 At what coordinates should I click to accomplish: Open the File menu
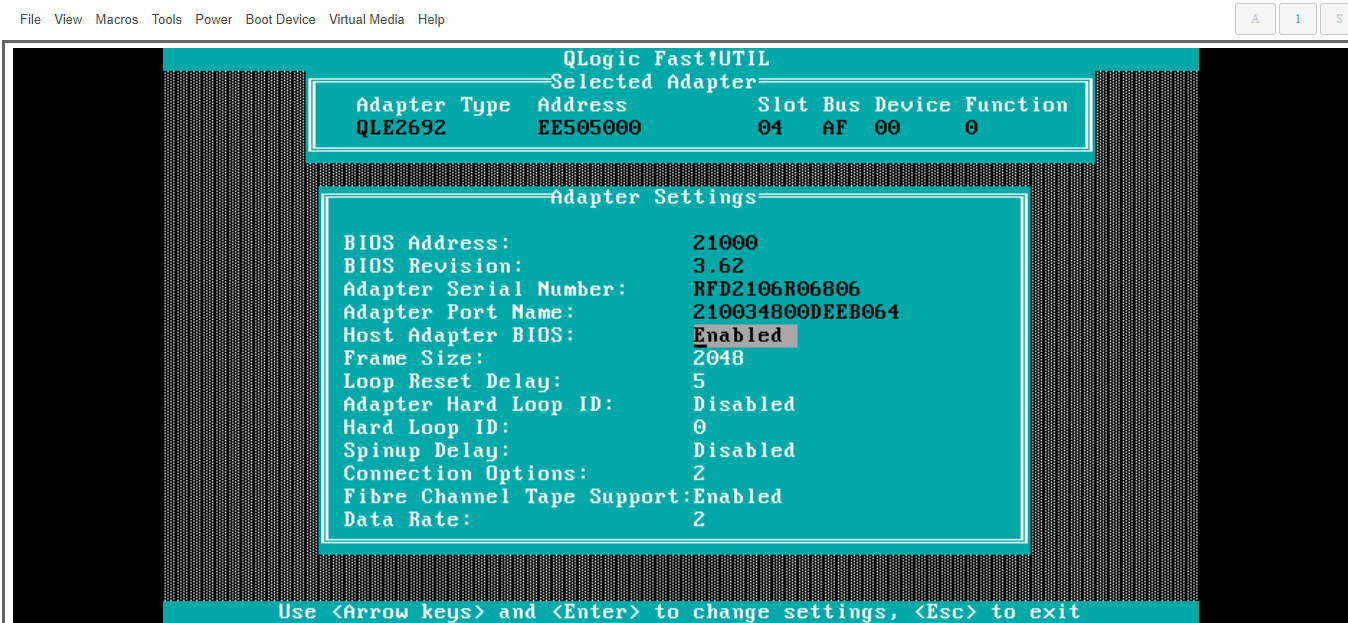(x=30, y=19)
